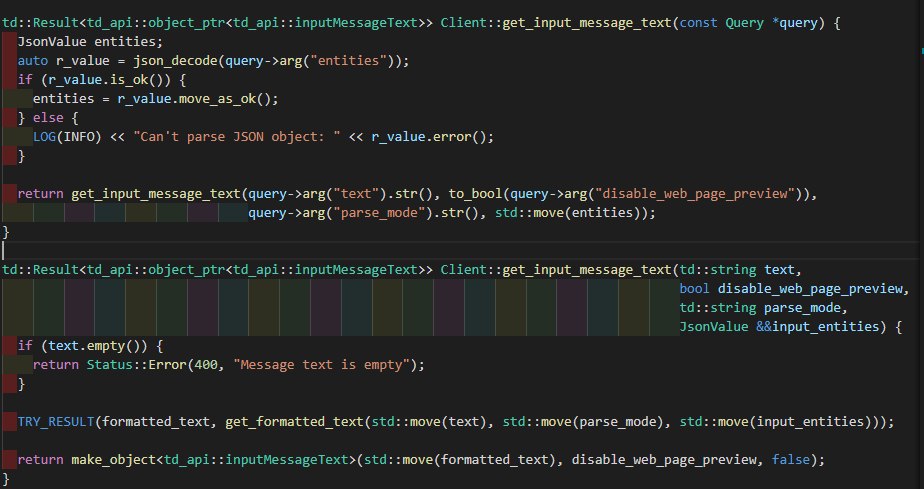Click the 400 error code number
The image size is (924, 489).
coord(206,365)
